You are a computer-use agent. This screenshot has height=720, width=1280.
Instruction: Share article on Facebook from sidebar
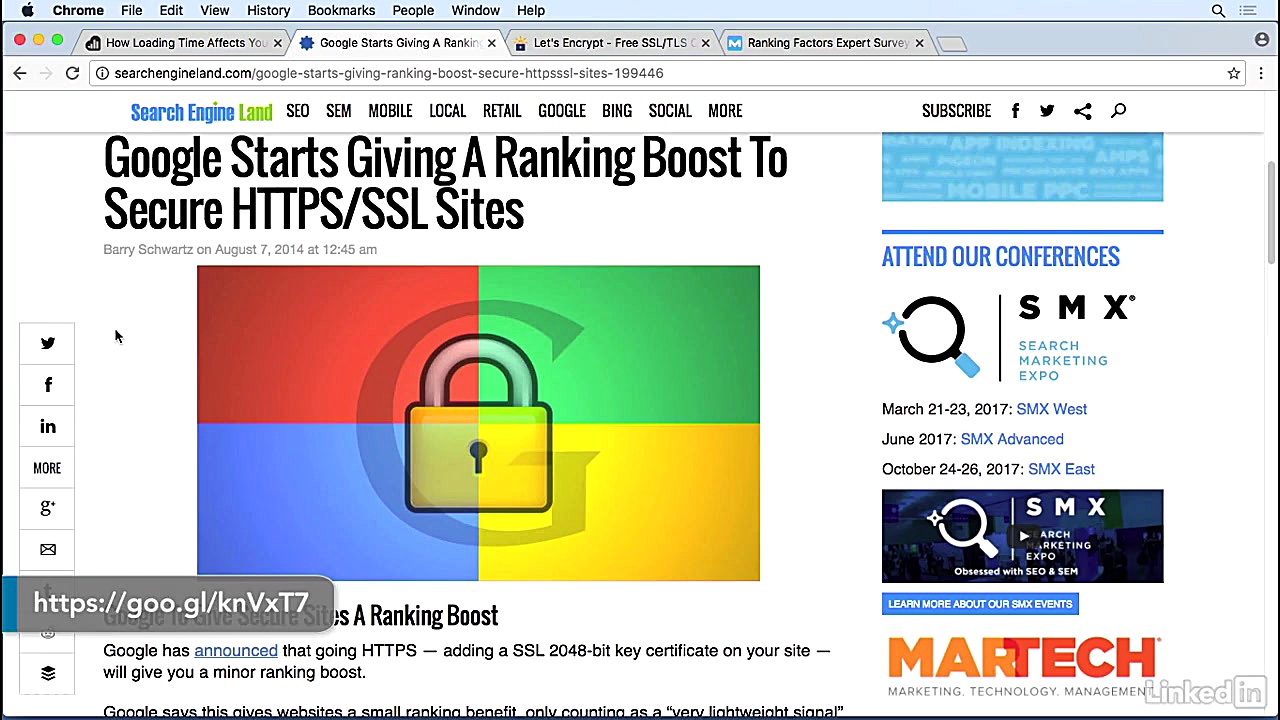[x=47, y=385]
